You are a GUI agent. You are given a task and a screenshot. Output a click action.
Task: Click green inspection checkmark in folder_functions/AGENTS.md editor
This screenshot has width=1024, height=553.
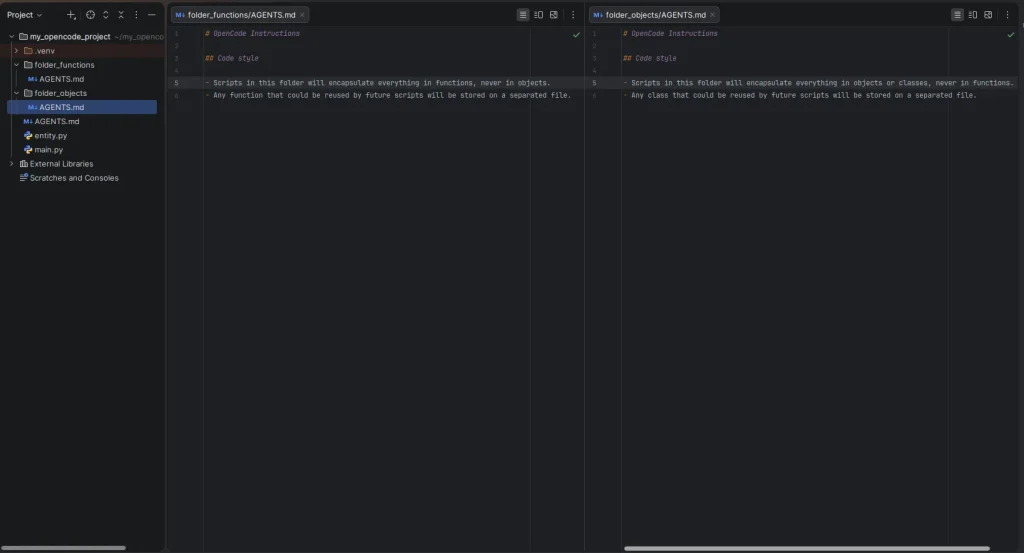click(576, 35)
